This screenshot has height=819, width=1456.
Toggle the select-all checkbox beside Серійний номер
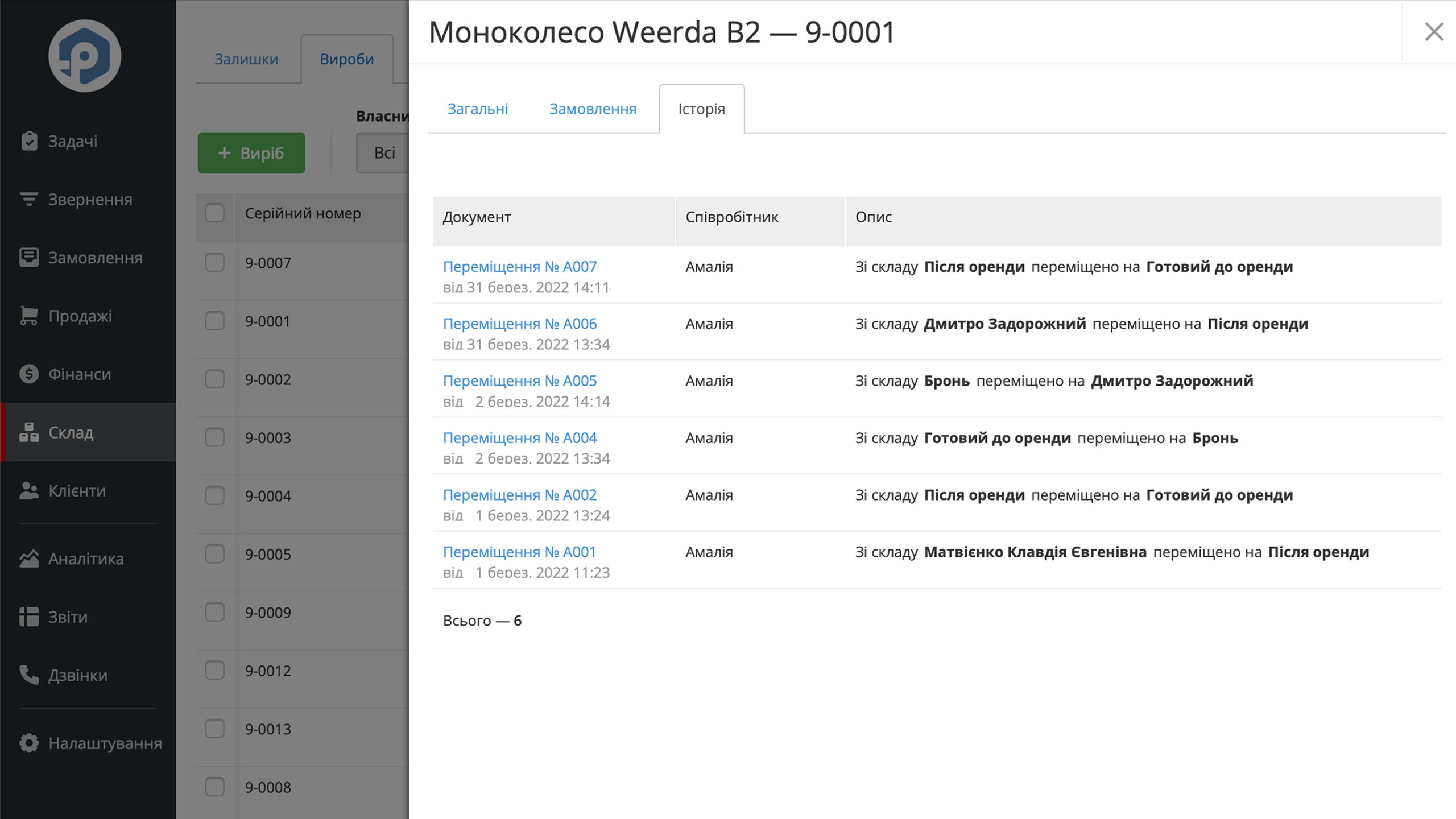point(214,213)
